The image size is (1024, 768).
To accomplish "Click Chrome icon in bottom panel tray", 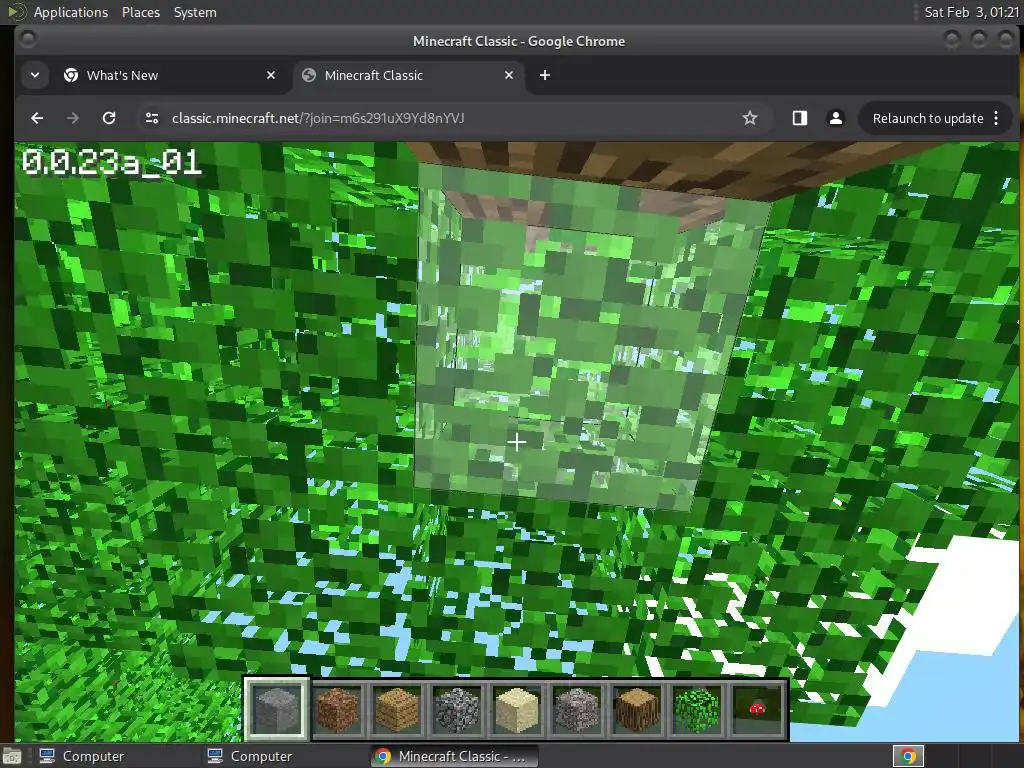I will pyautogui.click(x=908, y=756).
